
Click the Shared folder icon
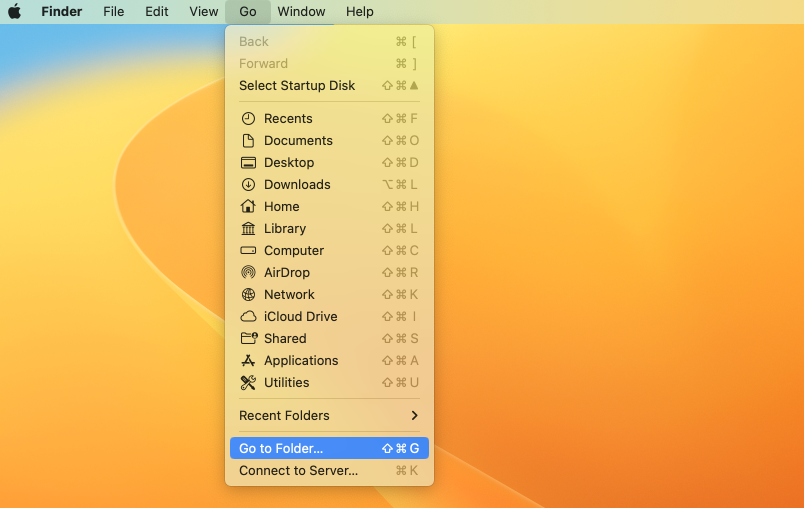(x=249, y=338)
